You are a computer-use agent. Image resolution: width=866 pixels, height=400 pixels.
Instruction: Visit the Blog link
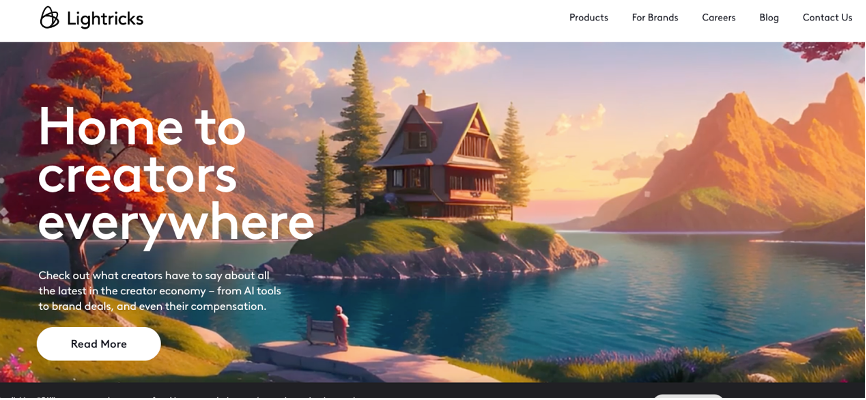[x=769, y=18]
